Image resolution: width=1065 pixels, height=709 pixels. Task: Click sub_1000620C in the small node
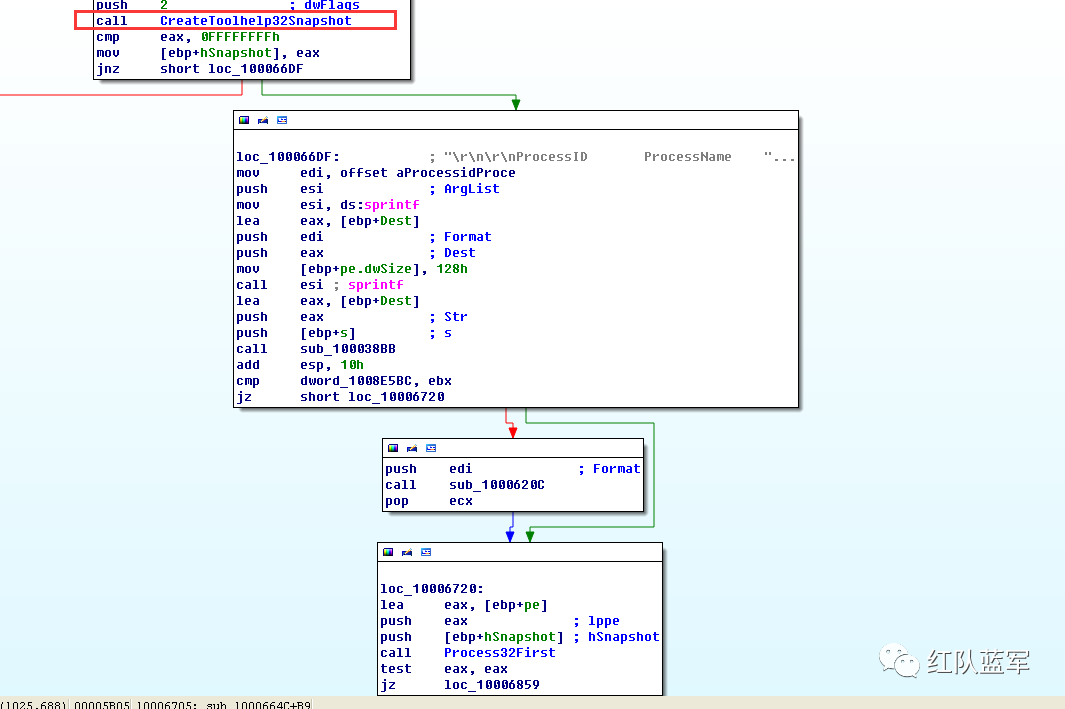tap(497, 485)
